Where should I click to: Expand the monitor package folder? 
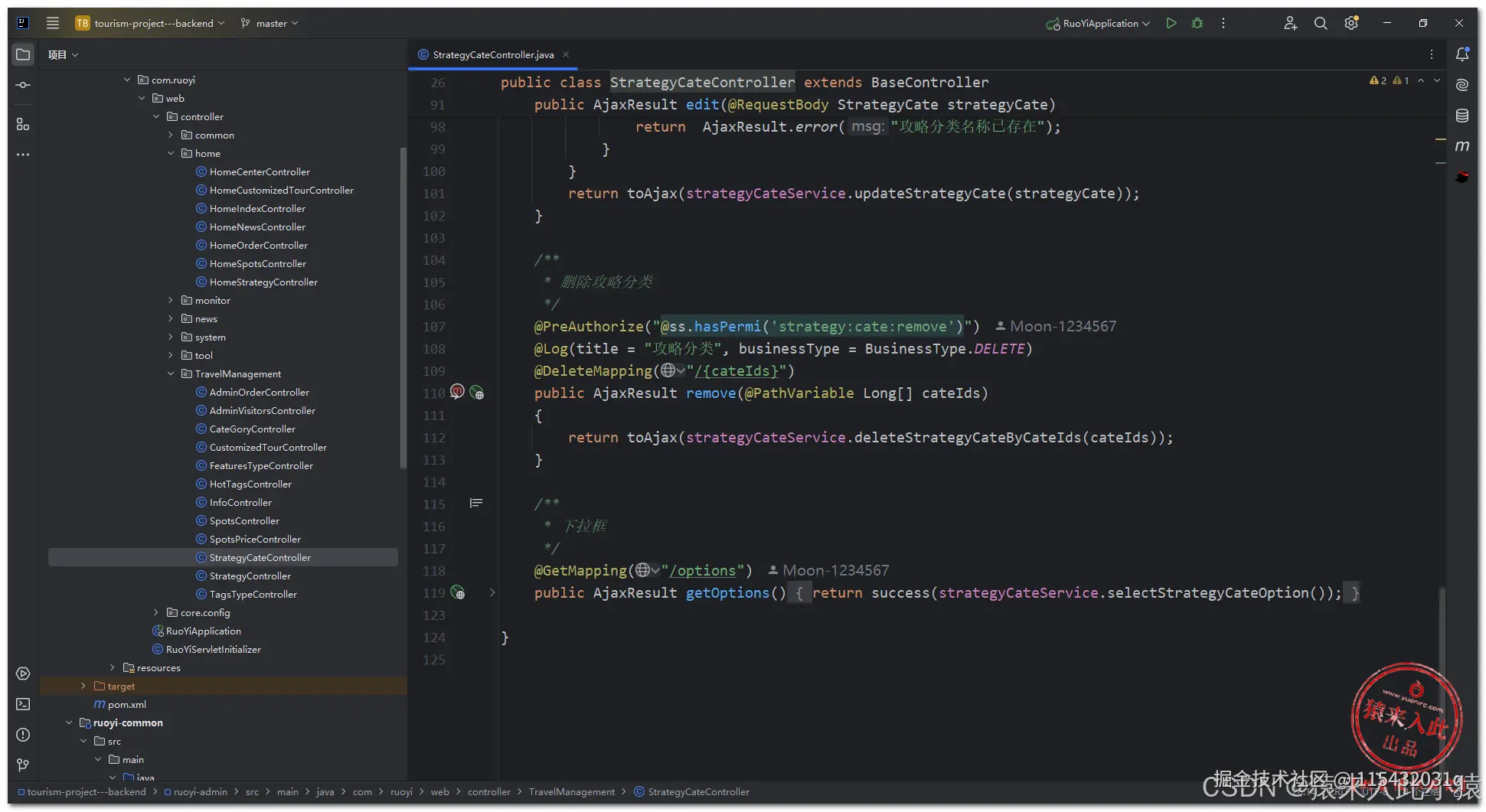point(171,300)
